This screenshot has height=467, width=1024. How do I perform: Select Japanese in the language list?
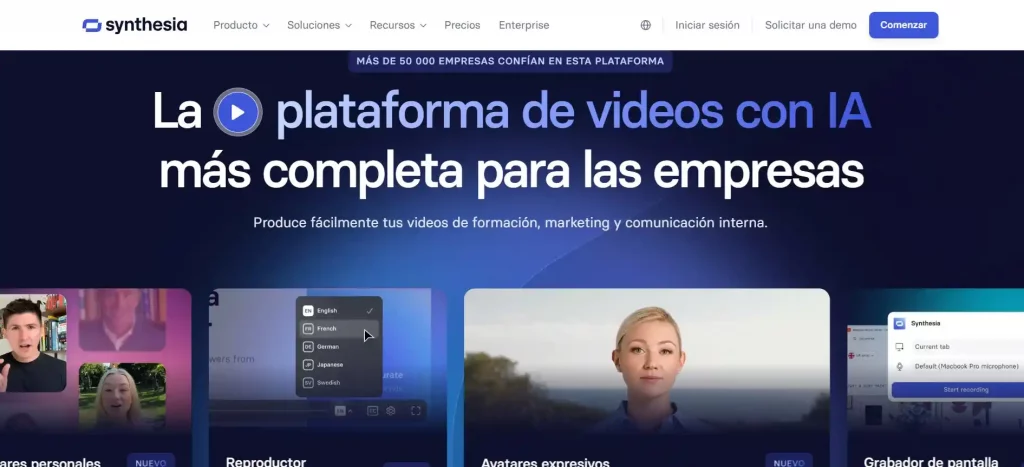tap(339, 364)
